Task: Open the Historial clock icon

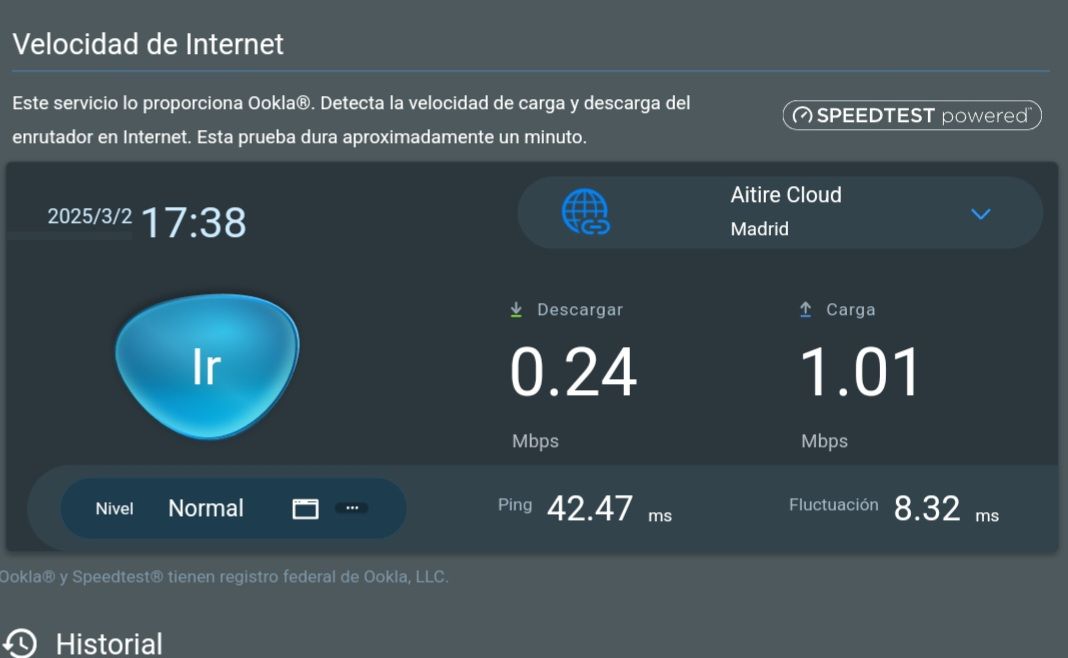Action: (20, 643)
